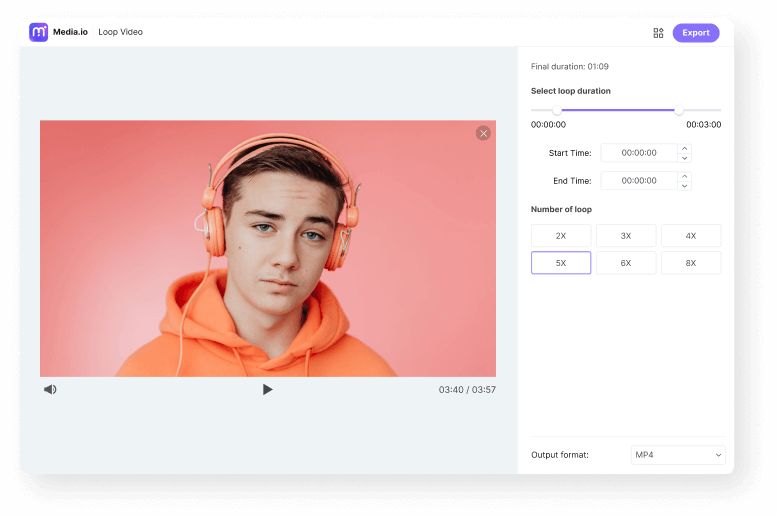Select the 2X loop option

coord(561,236)
